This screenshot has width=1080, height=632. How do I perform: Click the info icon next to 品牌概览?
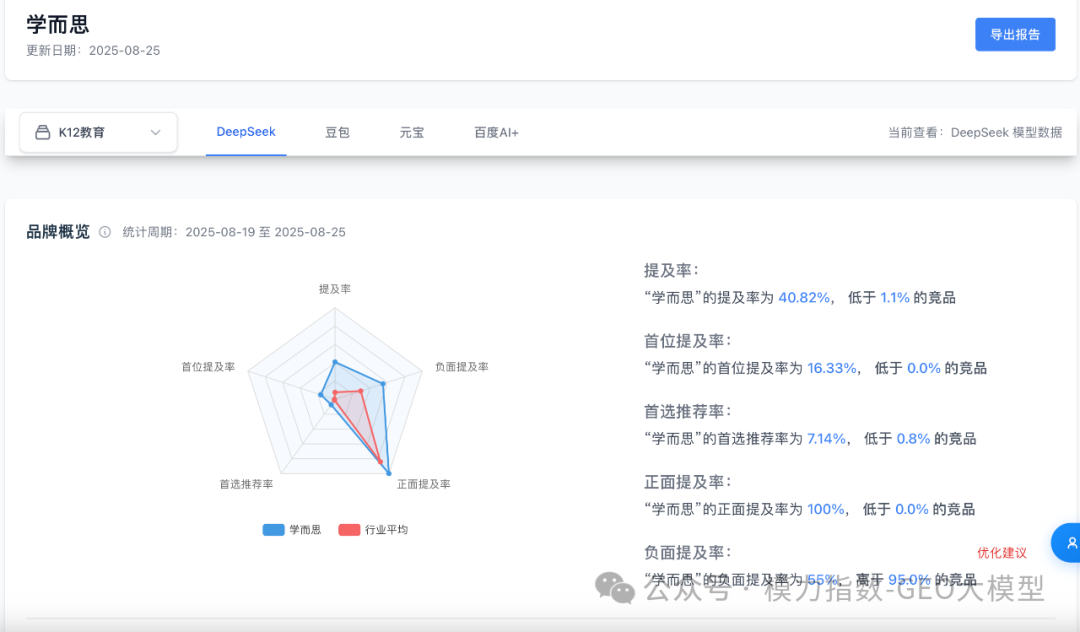point(105,232)
